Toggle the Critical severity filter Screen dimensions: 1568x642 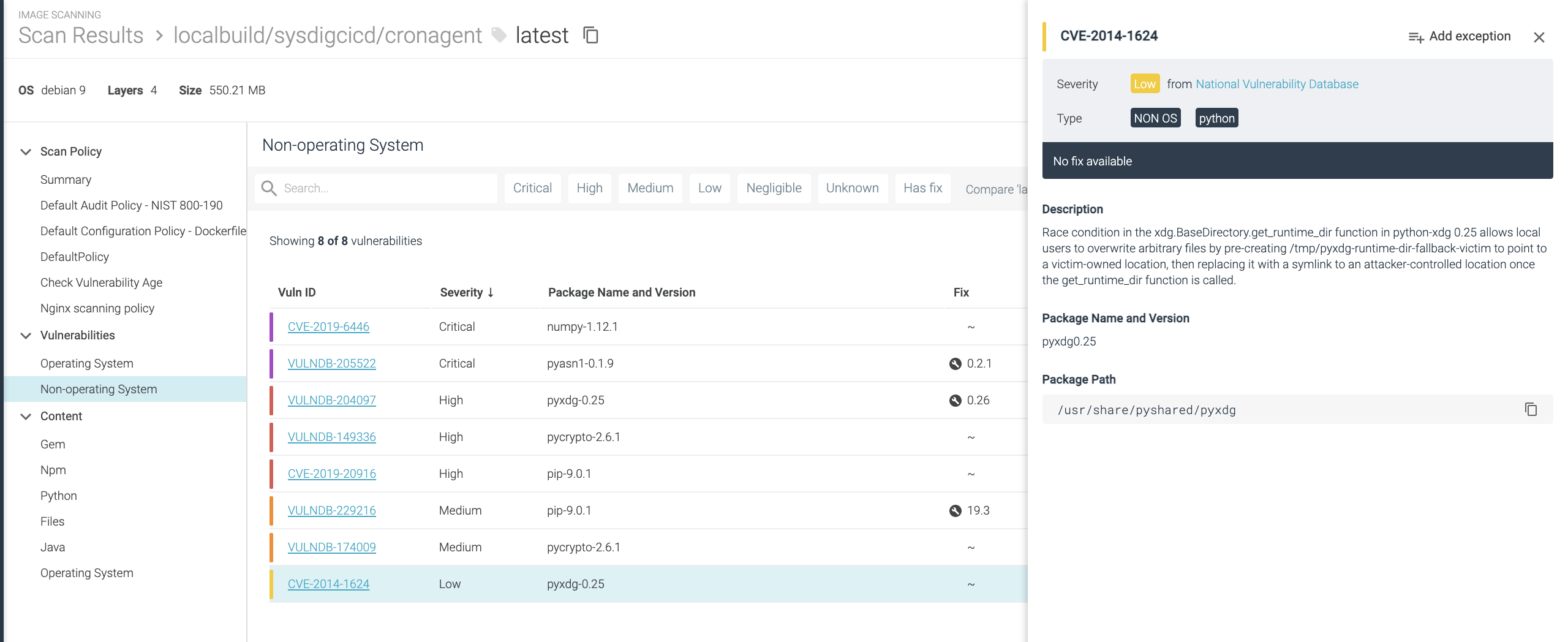pos(532,188)
